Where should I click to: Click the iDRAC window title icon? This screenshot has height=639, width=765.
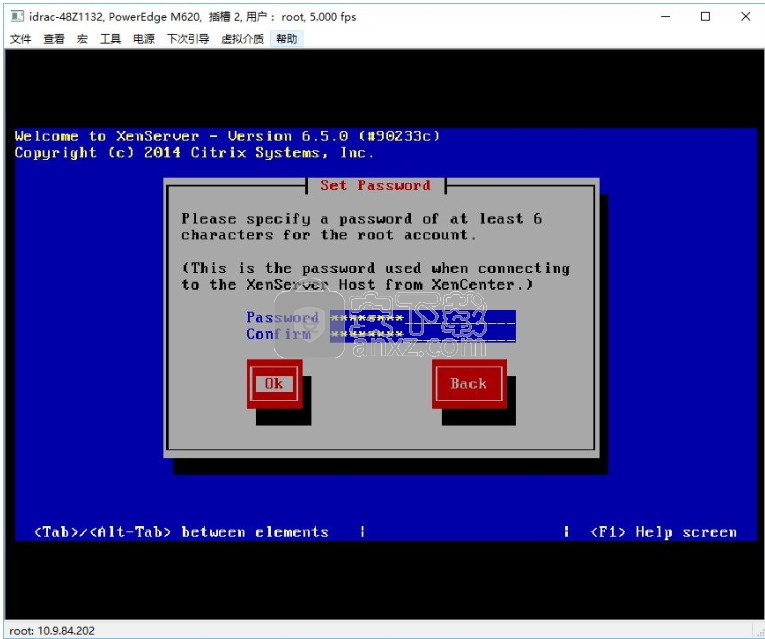[18, 17]
